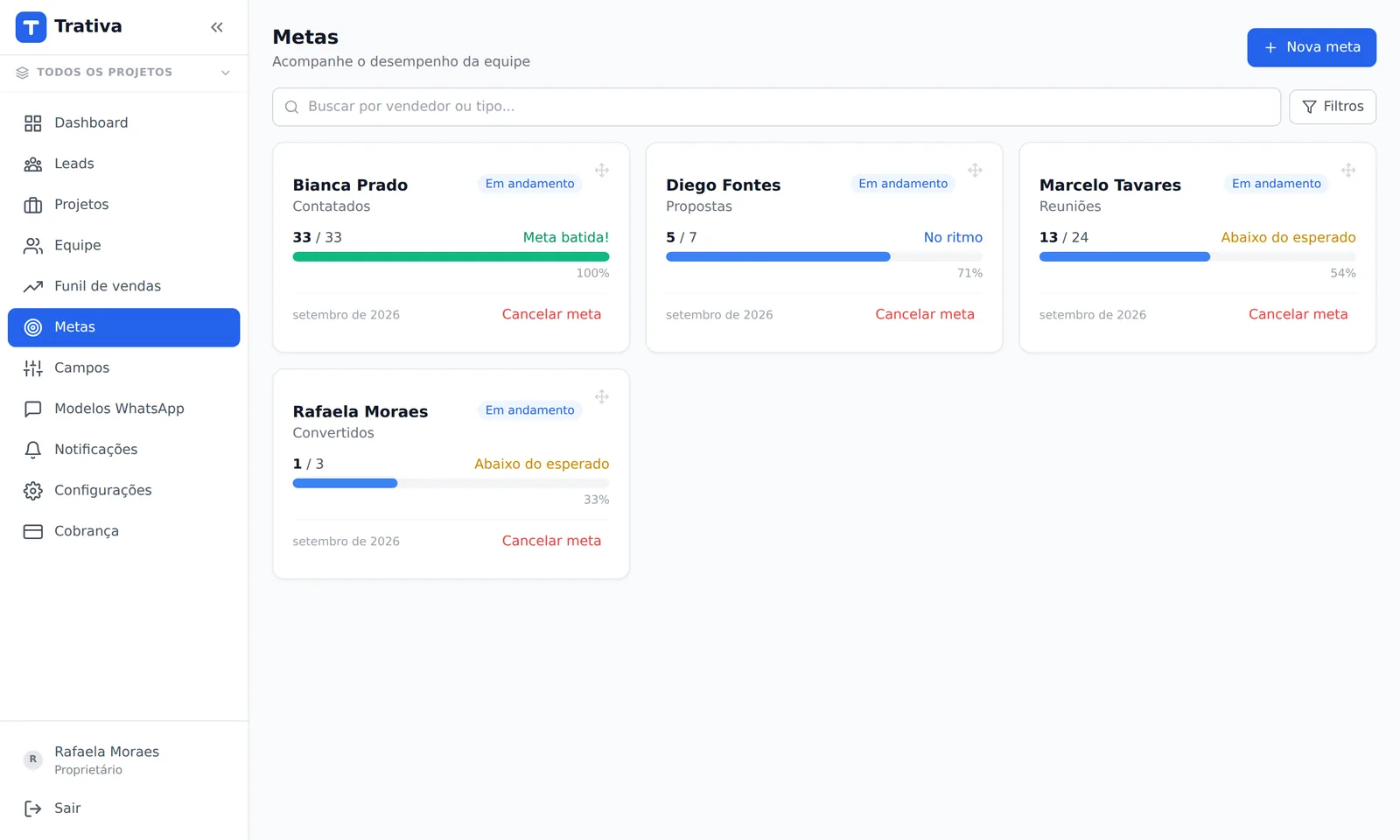The height and width of the screenshot is (840, 1400).
Task: Click the move icon on Diego Fontes card
Action: (x=975, y=170)
